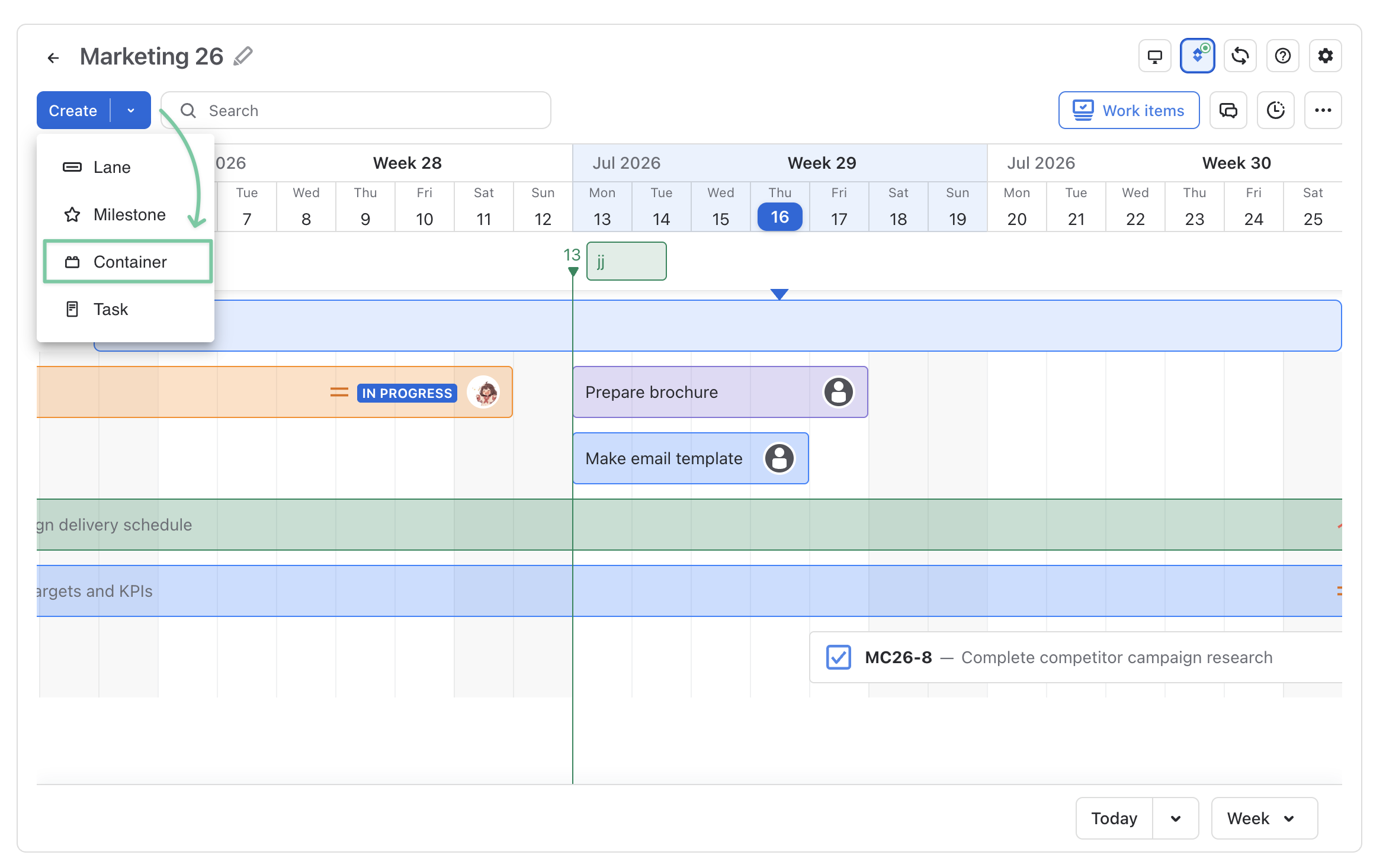The width and height of the screenshot is (1386, 868).
Task: Expand the arrow next to Today
Action: tap(1176, 818)
